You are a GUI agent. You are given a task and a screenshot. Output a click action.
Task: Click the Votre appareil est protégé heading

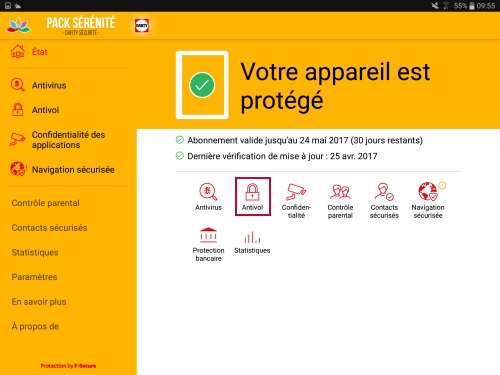[335, 86]
